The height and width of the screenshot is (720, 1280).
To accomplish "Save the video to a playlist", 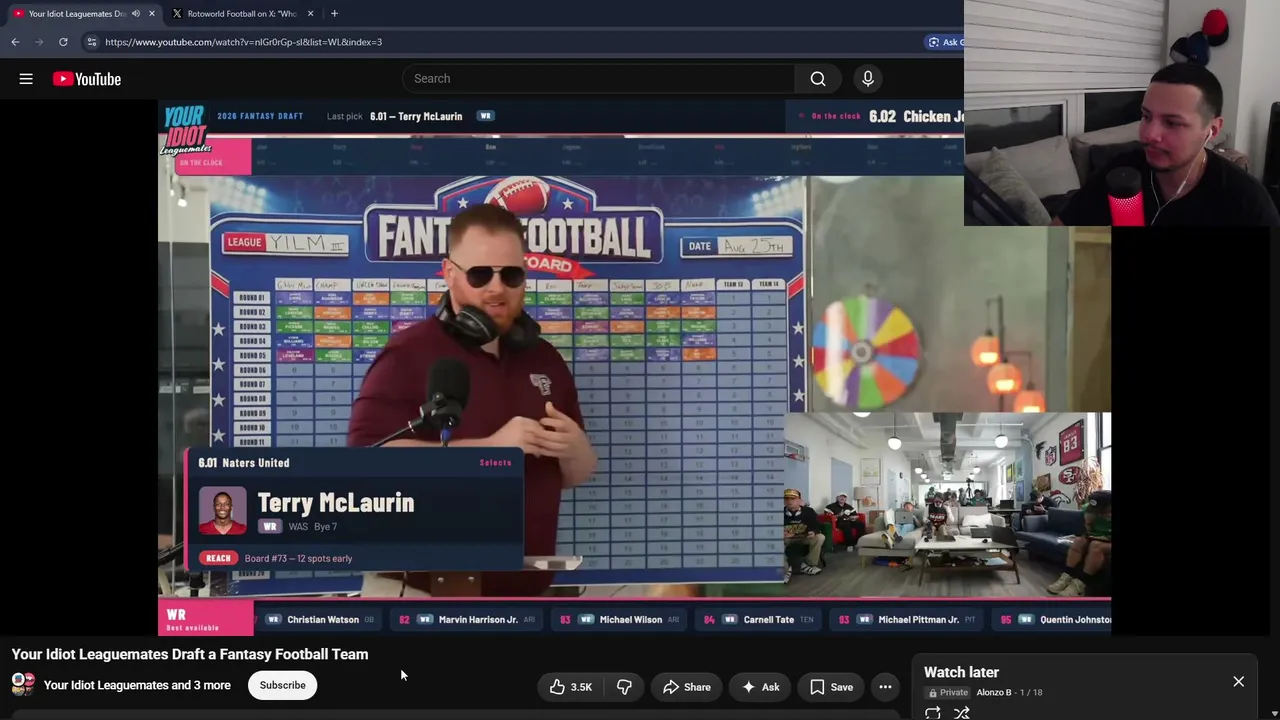I will pyautogui.click(x=831, y=687).
